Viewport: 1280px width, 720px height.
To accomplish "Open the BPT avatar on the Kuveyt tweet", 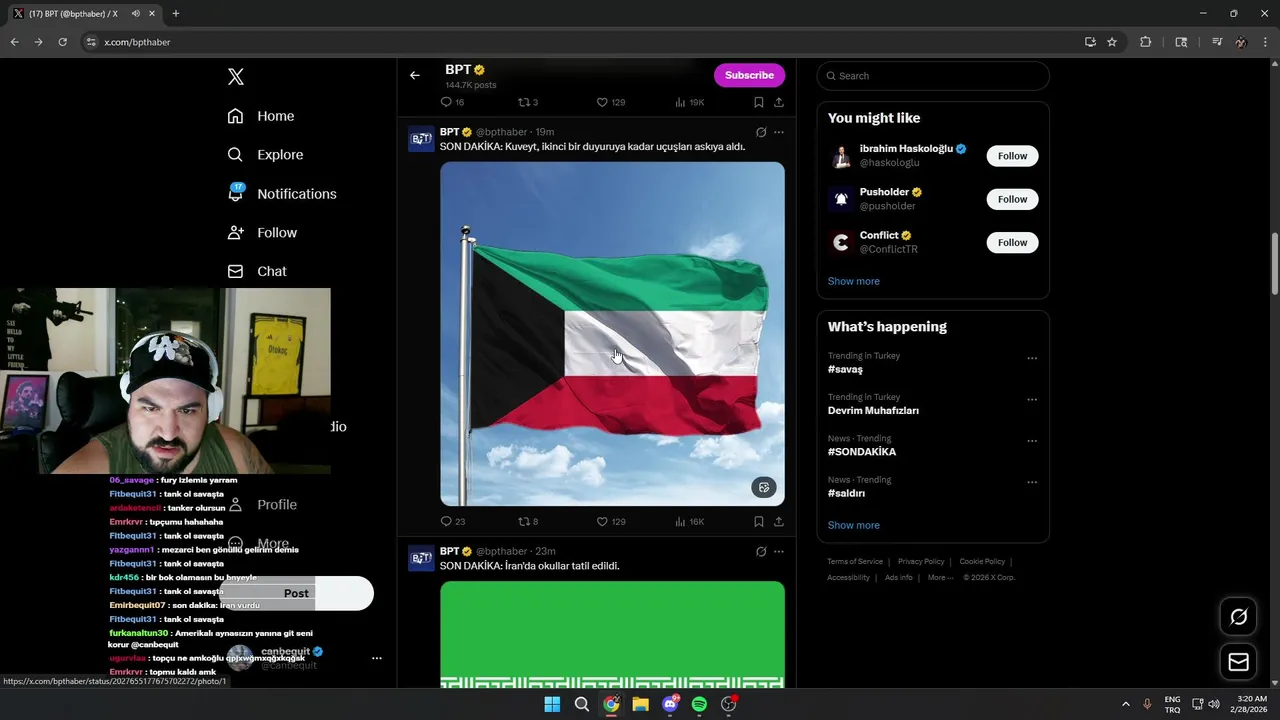I will tap(421, 140).
